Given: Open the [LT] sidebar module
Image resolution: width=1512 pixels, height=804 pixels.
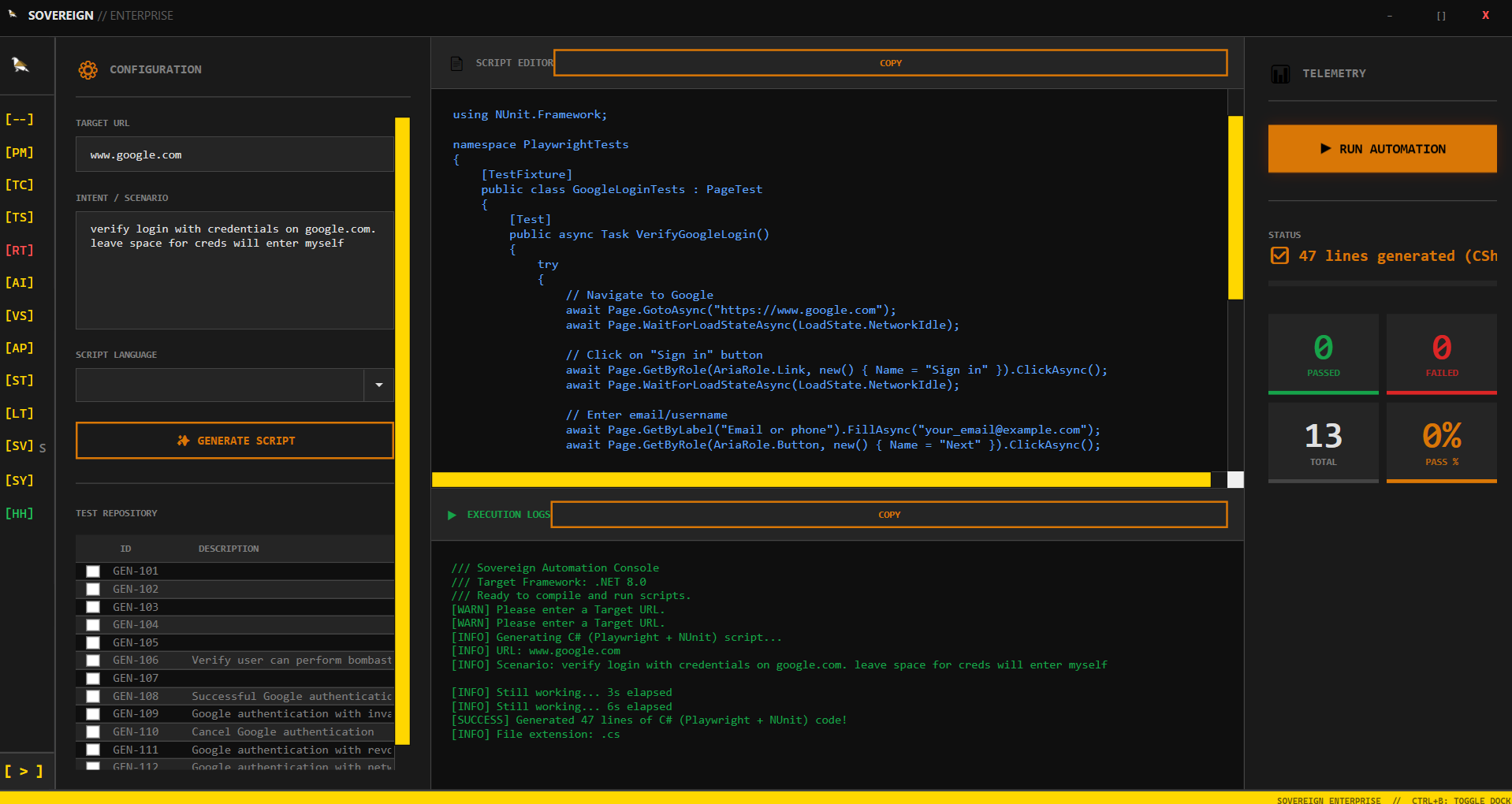Looking at the screenshot, I should pos(20,413).
